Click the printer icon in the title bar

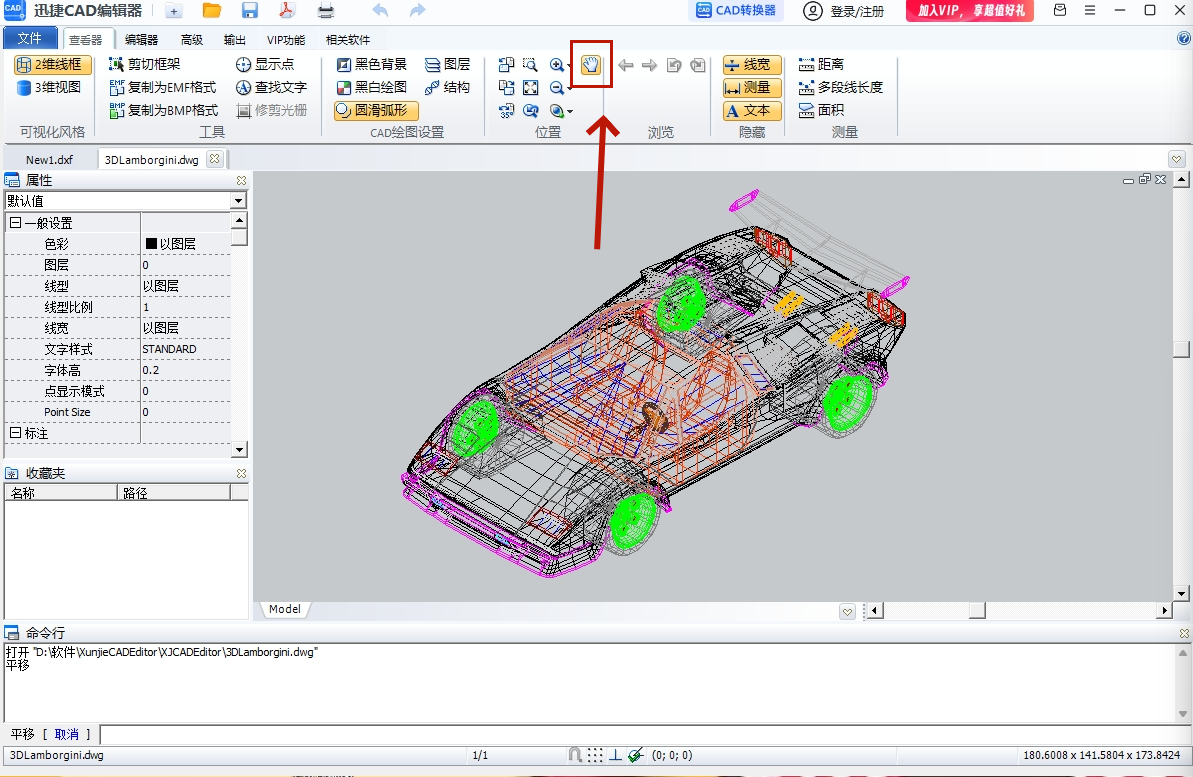coord(326,11)
